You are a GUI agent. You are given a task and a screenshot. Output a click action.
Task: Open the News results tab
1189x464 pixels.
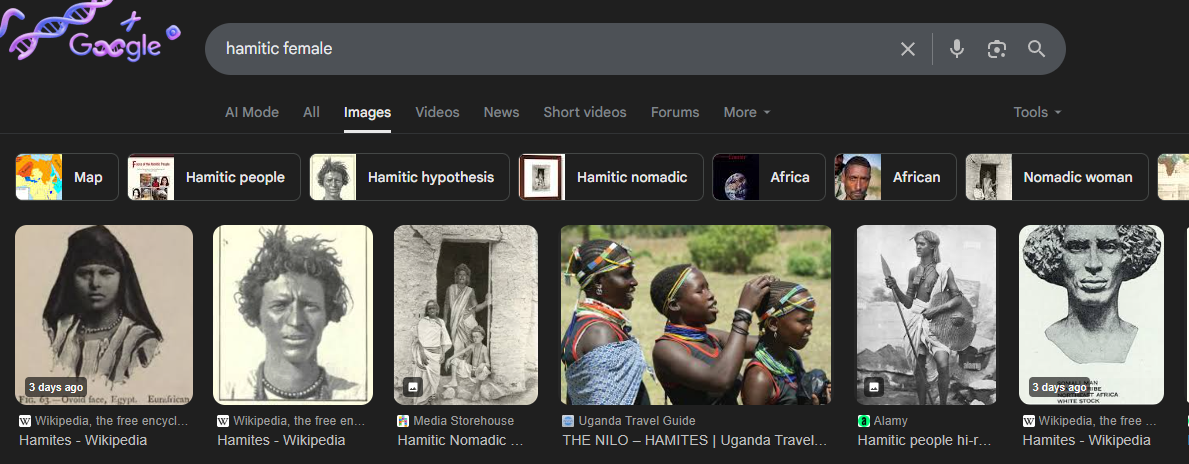pos(501,112)
